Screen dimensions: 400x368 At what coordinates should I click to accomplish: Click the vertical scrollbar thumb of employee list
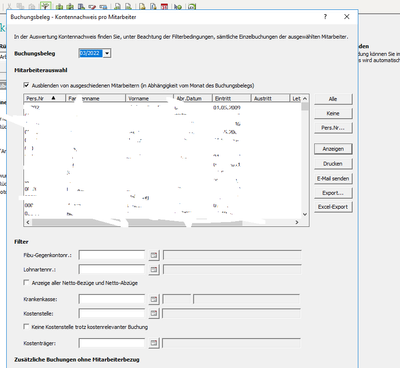pos(305,107)
